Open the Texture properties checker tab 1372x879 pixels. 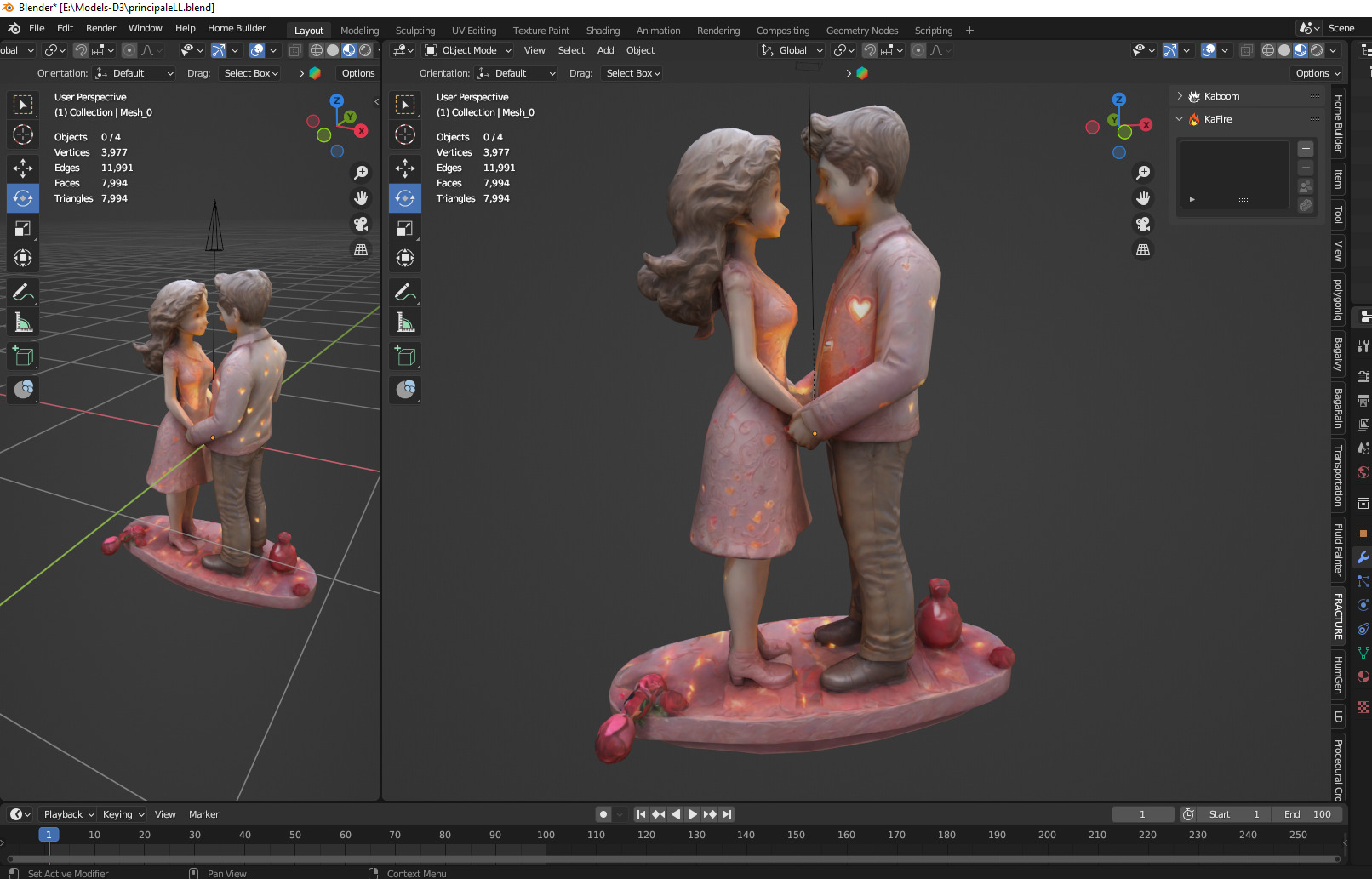[x=1363, y=707]
